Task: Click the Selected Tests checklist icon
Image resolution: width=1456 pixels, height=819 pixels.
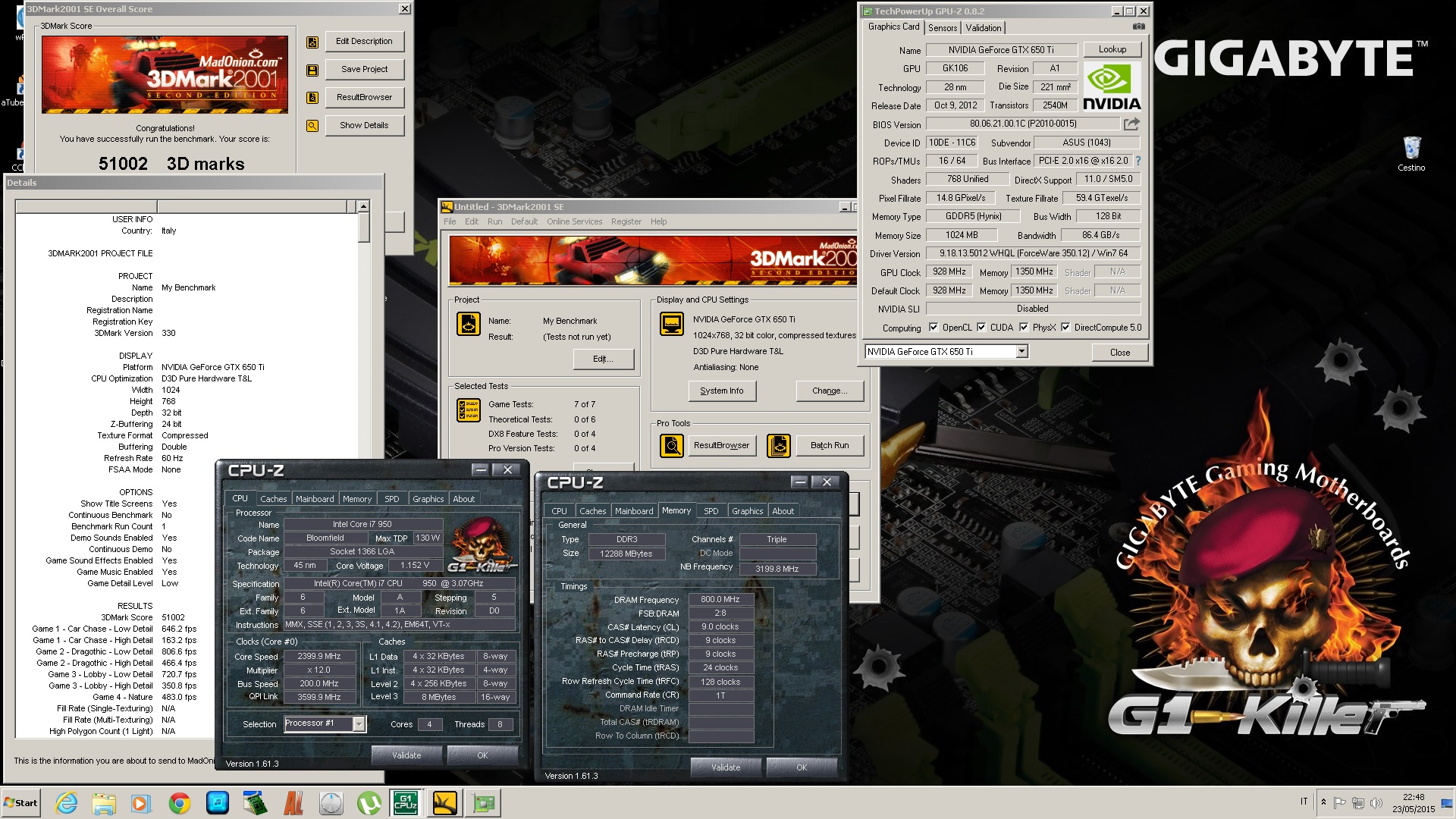Action: [469, 410]
